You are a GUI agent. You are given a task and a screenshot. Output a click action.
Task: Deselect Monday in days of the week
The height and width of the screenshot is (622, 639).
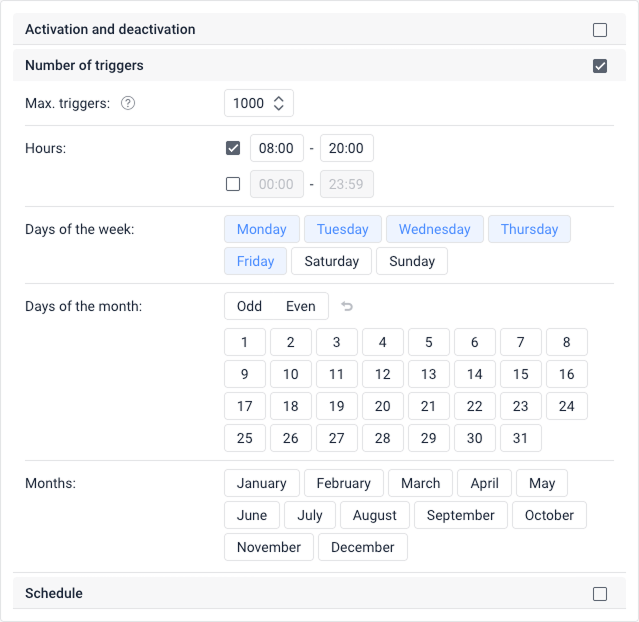pyautogui.click(x=262, y=230)
